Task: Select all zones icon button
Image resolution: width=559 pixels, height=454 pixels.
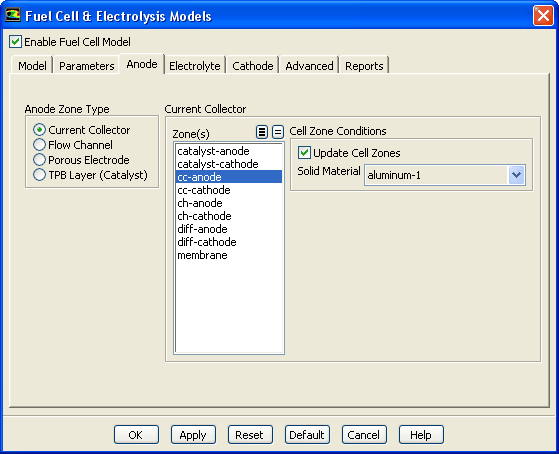Action: pos(262,132)
